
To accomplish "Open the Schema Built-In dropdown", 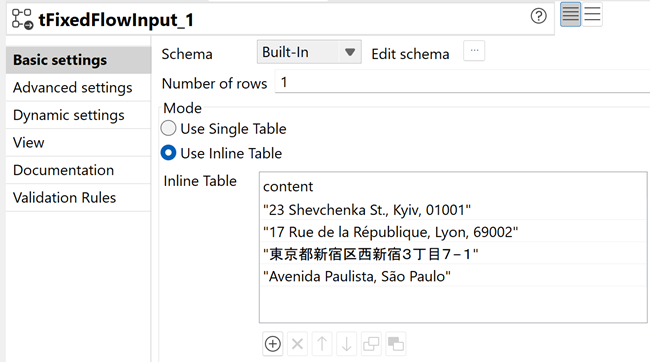I will point(309,52).
